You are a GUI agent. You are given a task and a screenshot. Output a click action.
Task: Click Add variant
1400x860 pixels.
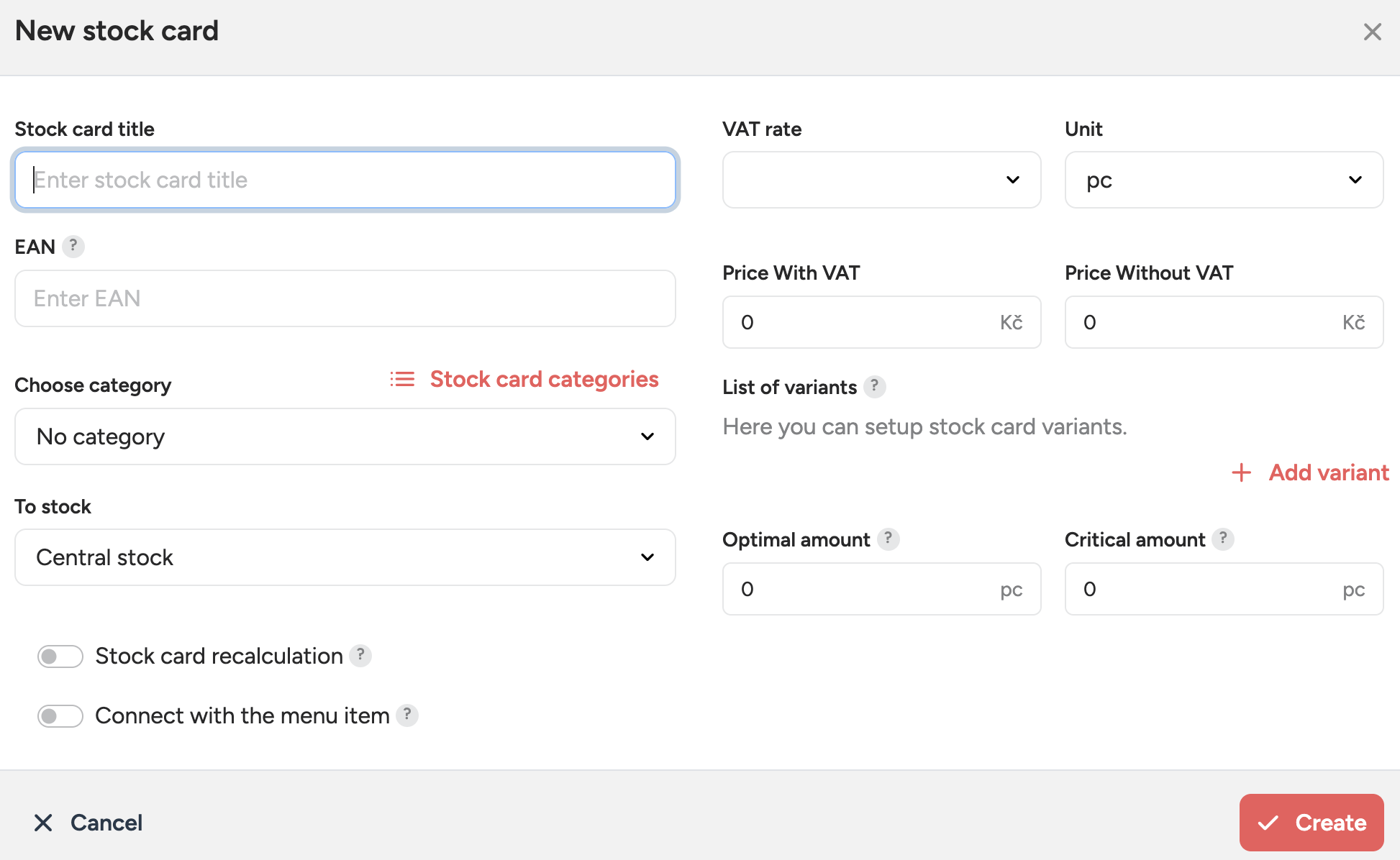[1311, 472]
